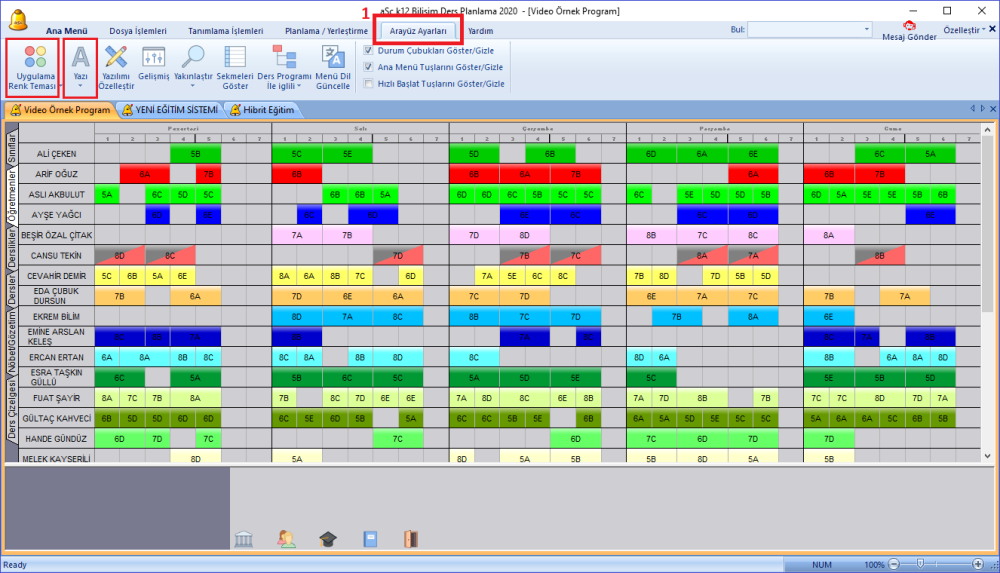Toggle Ana Menü Tuşlarını Göster/Gizle checkbox

coord(368,67)
